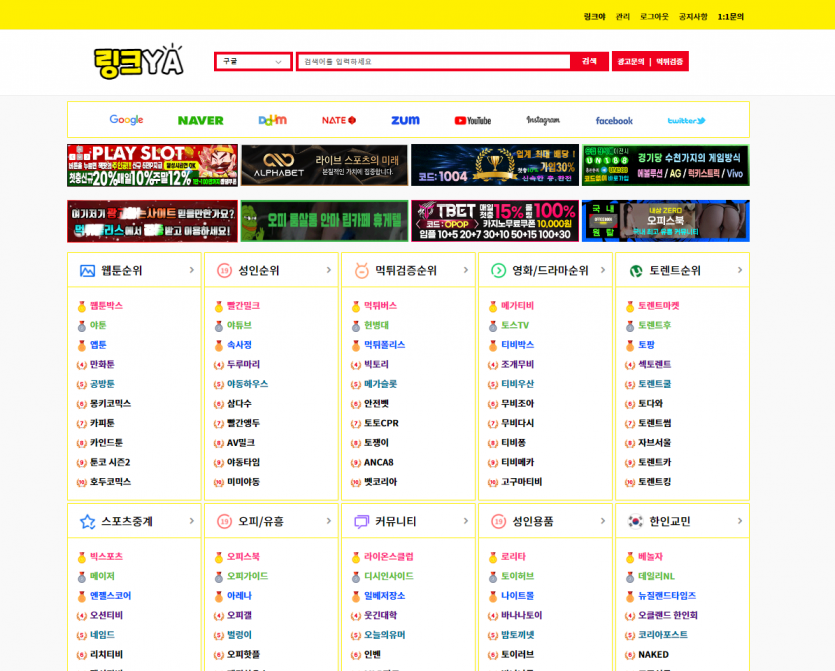Click the 커뮤니티 speech bubble icon
The width and height of the screenshot is (835, 671).
click(362, 521)
